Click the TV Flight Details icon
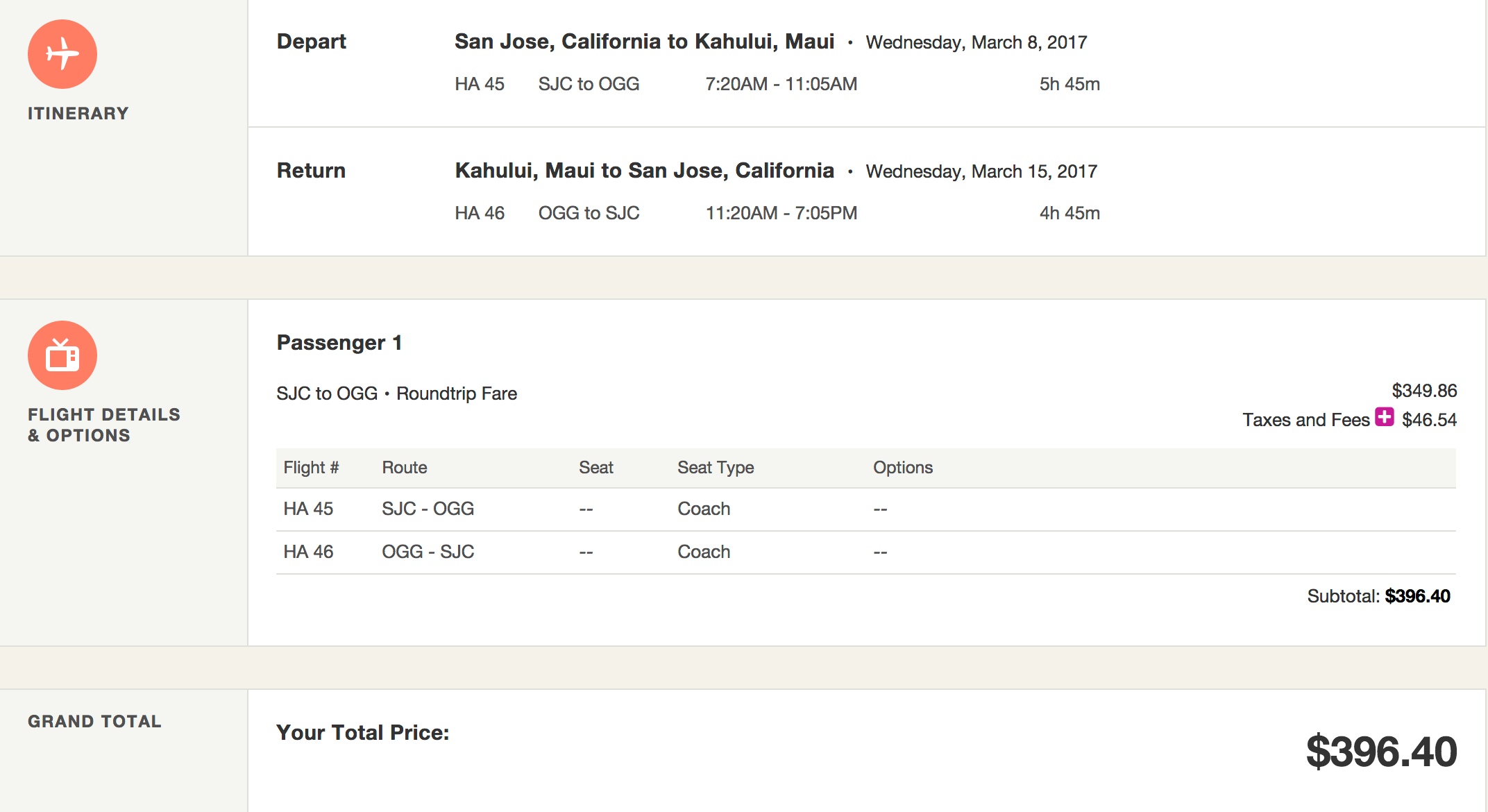 [x=62, y=355]
